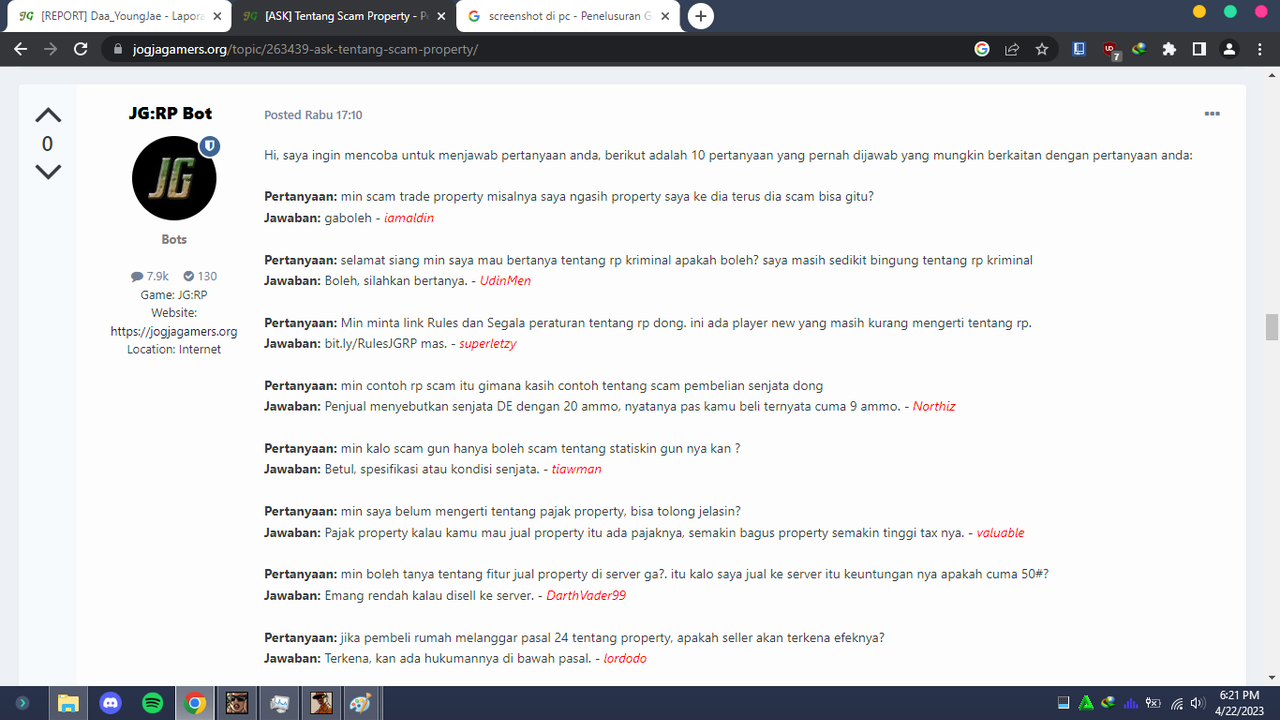Open the sunglasses-face game taskbar icon
The image size is (1280, 720).
coord(237,703)
